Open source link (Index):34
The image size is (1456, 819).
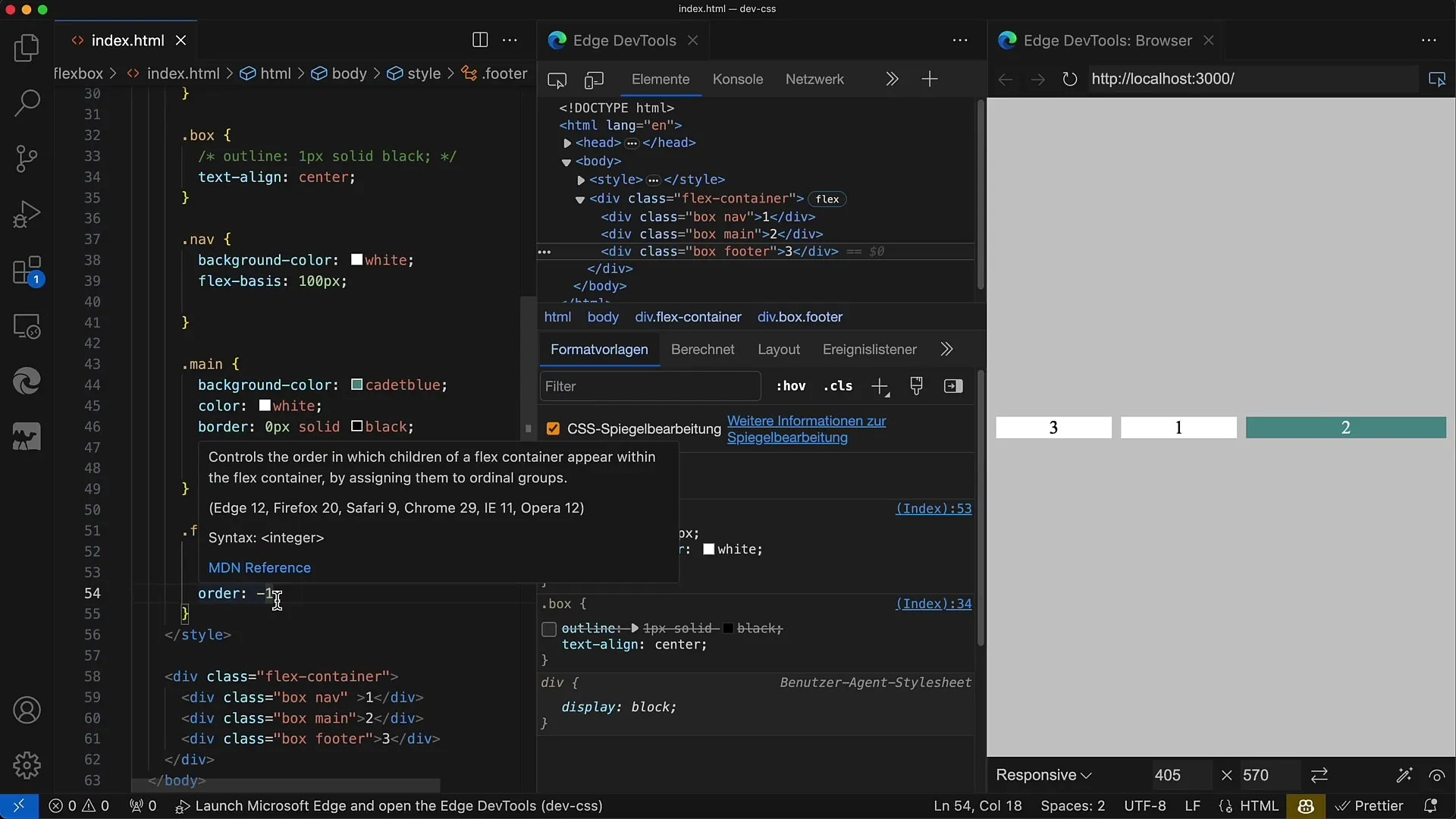(x=934, y=604)
